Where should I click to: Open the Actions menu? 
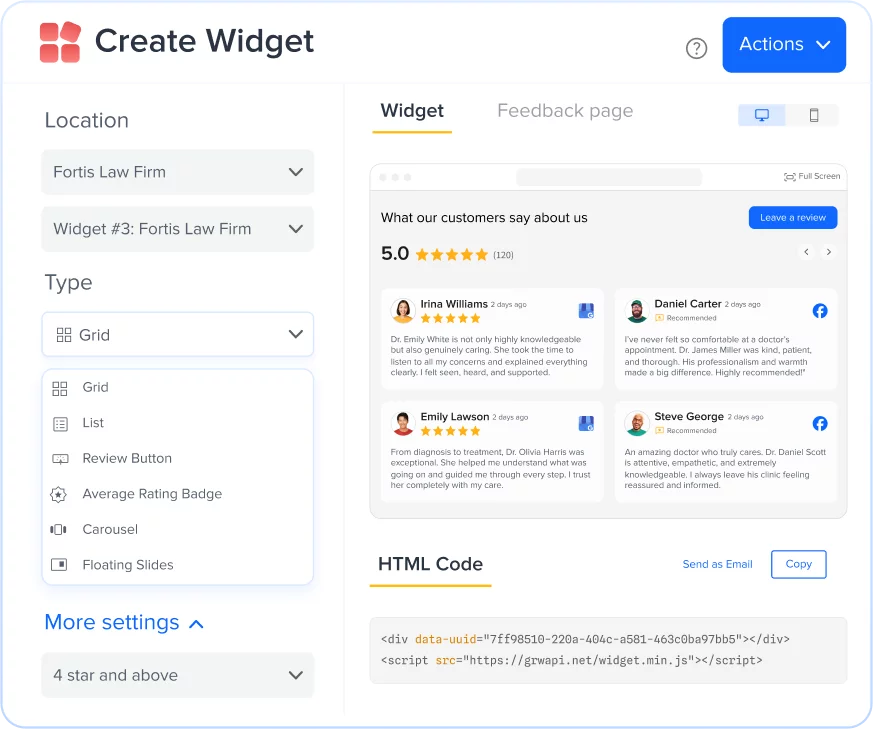click(784, 44)
